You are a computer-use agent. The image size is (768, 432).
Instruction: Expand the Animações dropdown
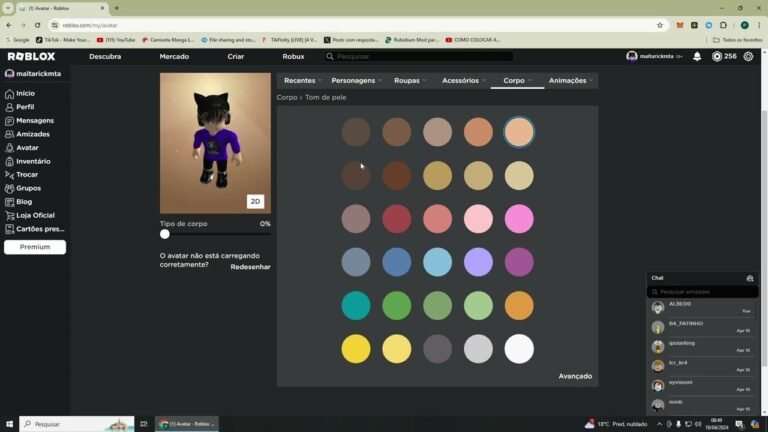tap(570, 80)
